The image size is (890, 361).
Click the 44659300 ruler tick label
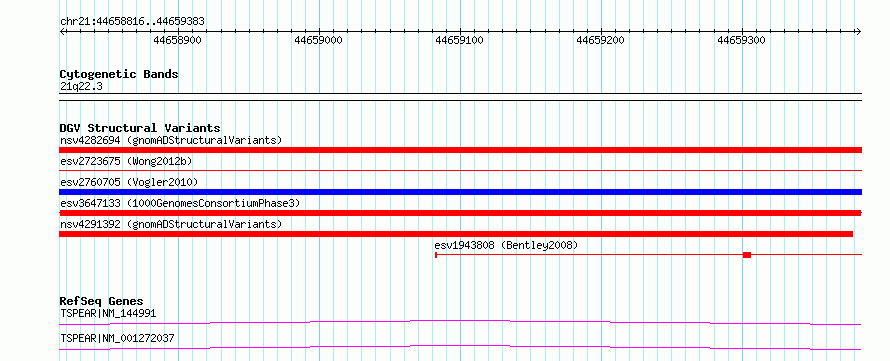(x=741, y=40)
